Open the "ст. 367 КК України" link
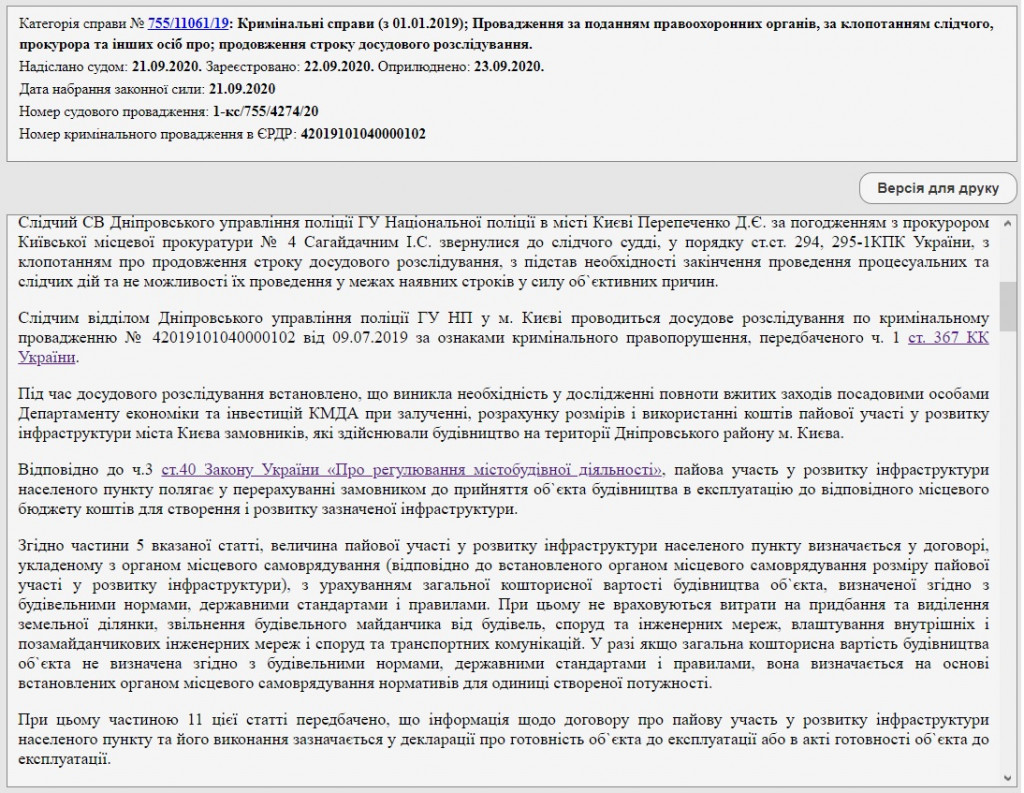Image resolution: width=1024 pixels, height=793 pixels. click(948, 339)
